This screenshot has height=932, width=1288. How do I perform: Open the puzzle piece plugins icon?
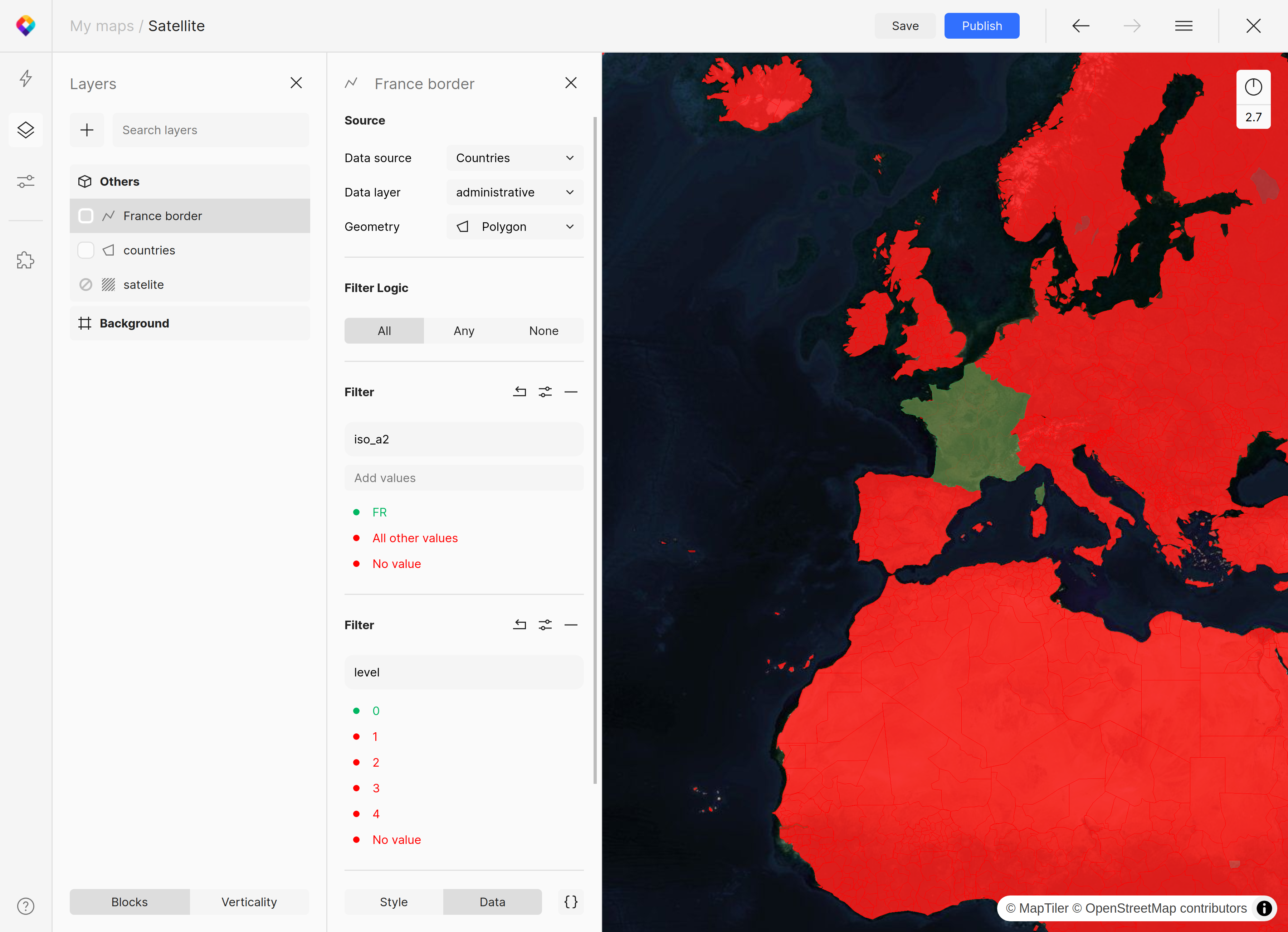[x=25, y=261]
